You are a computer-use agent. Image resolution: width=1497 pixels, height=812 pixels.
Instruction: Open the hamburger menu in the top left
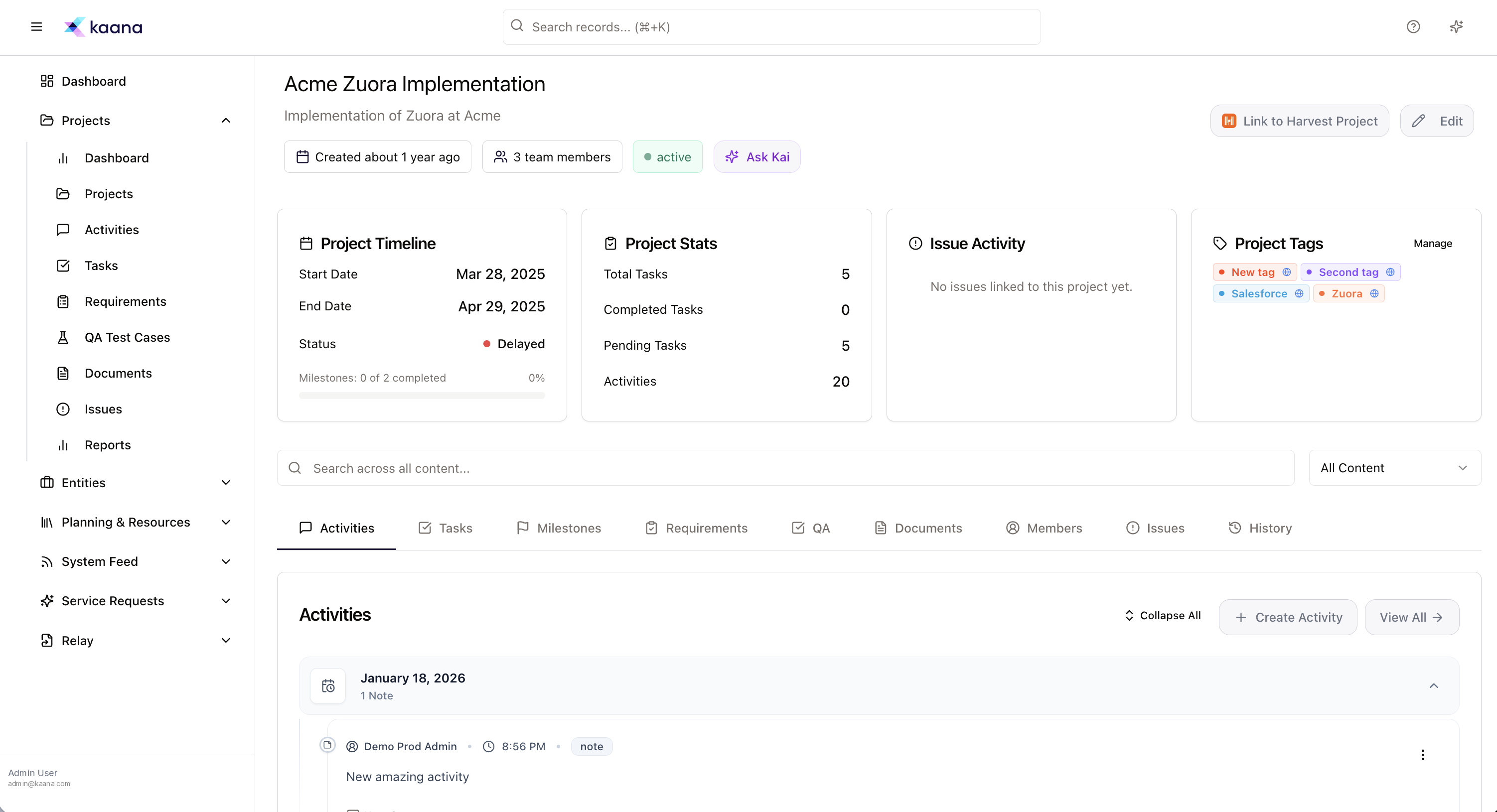[x=36, y=27]
